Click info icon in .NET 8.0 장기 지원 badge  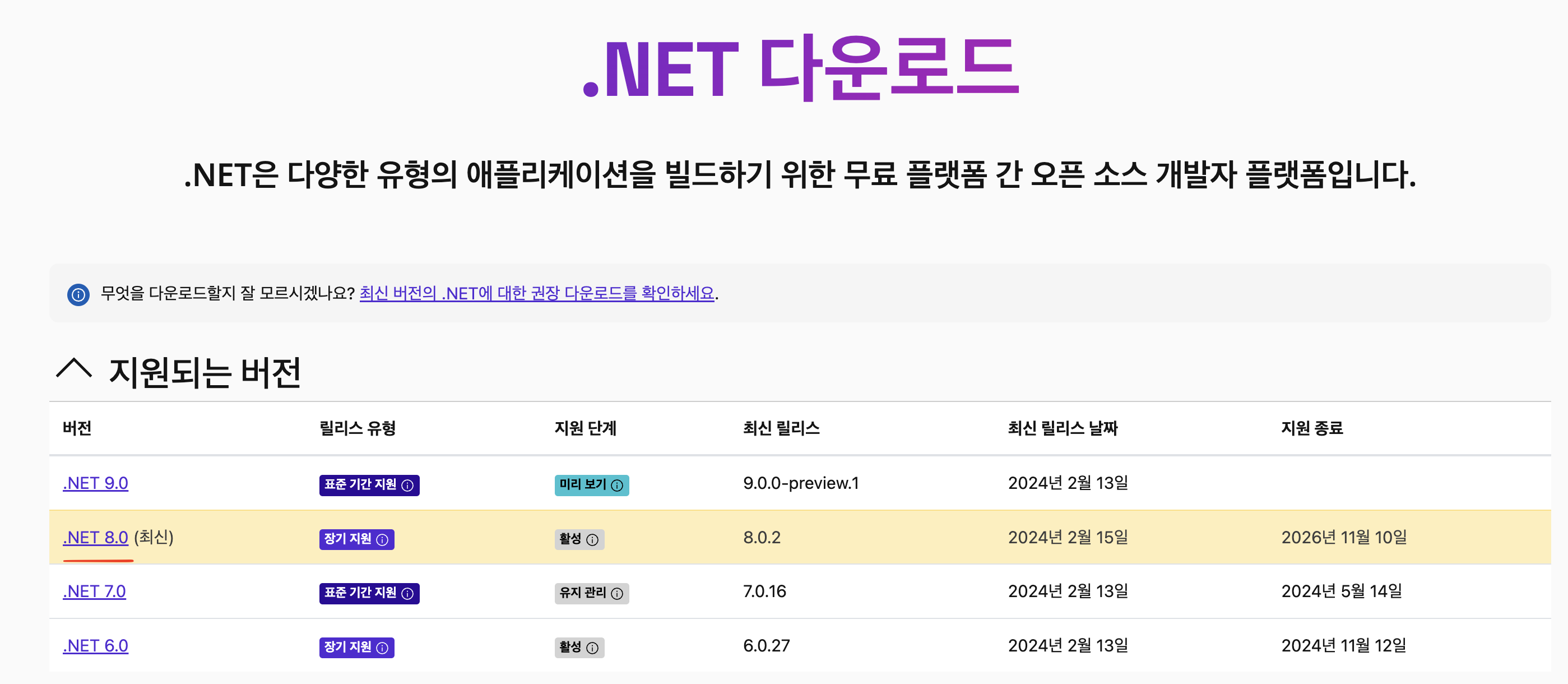point(382,540)
